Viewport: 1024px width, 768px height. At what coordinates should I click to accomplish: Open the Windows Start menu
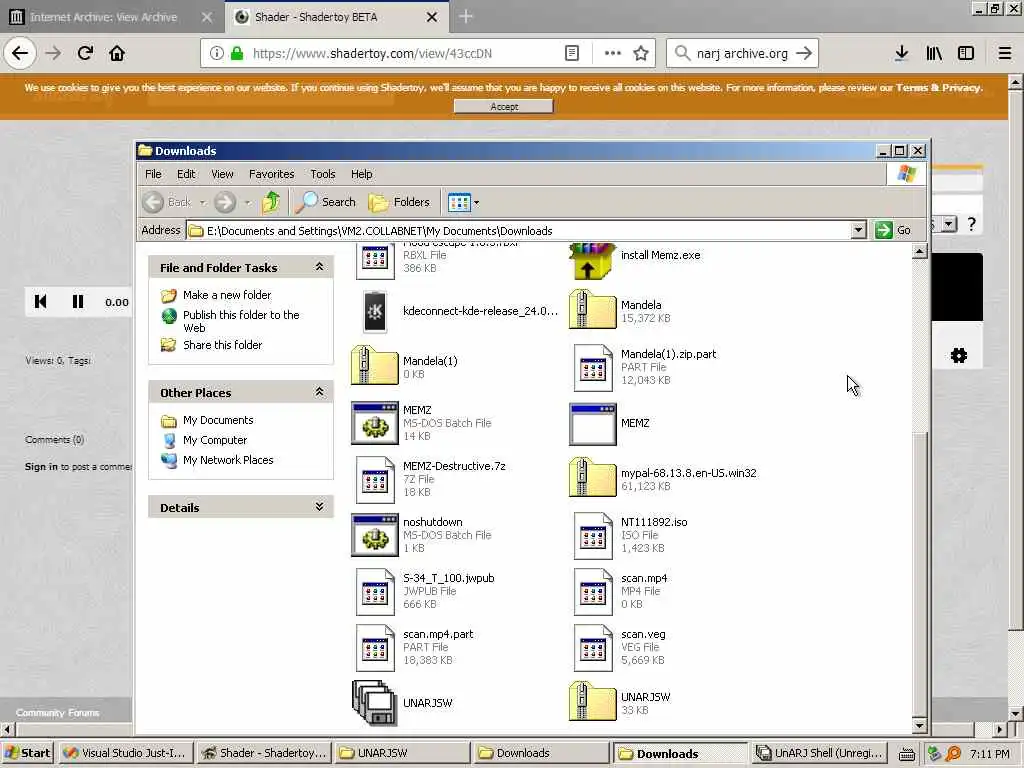[28, 753]
